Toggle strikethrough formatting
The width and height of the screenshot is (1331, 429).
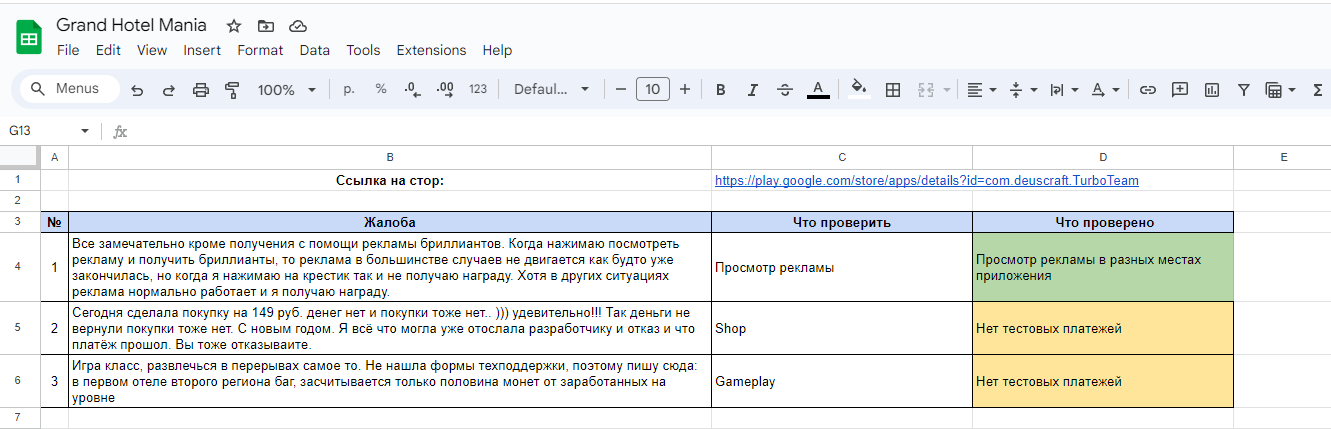pos(785,90)
